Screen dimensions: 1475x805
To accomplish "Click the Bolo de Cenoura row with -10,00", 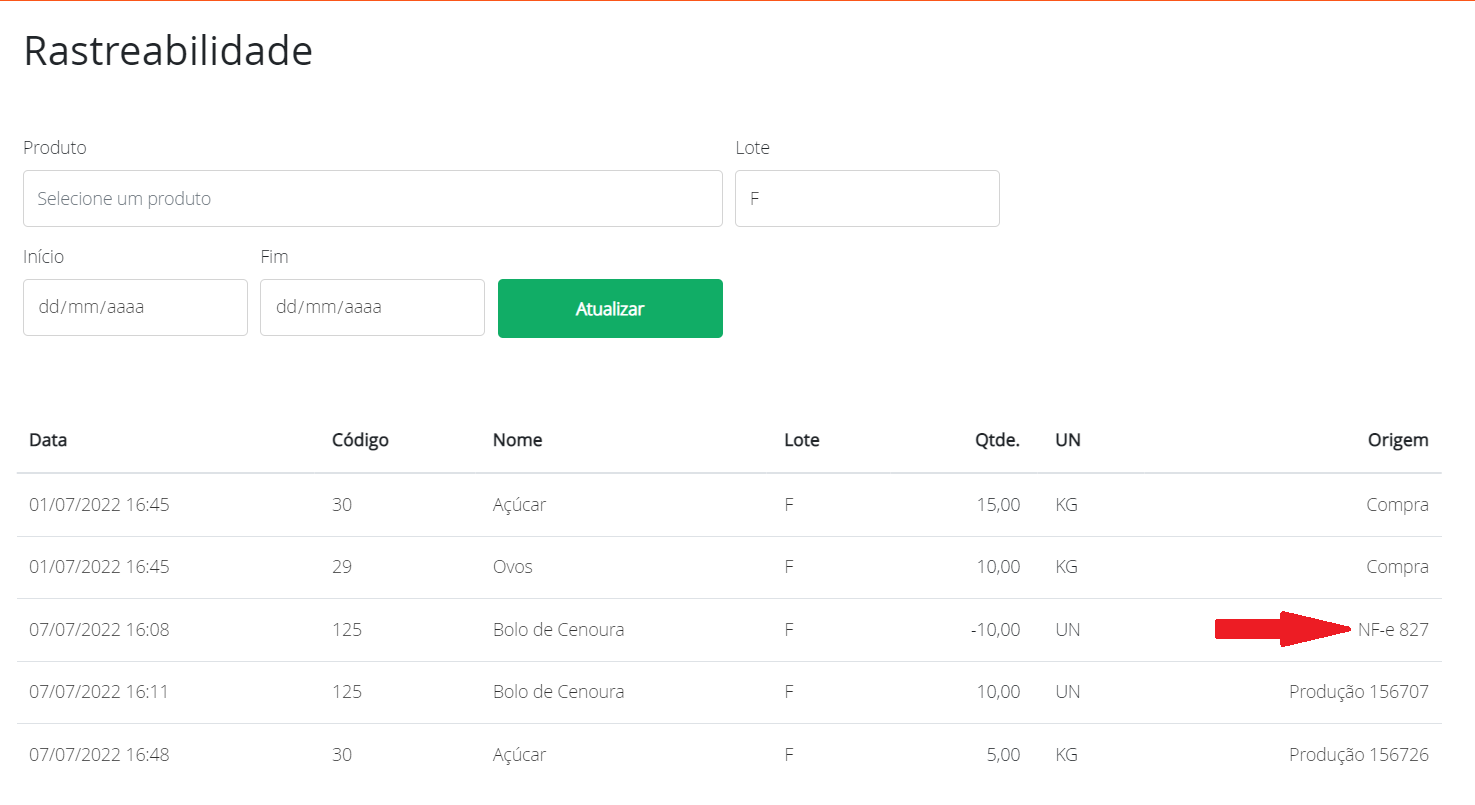I will click(x=558, y=630).
